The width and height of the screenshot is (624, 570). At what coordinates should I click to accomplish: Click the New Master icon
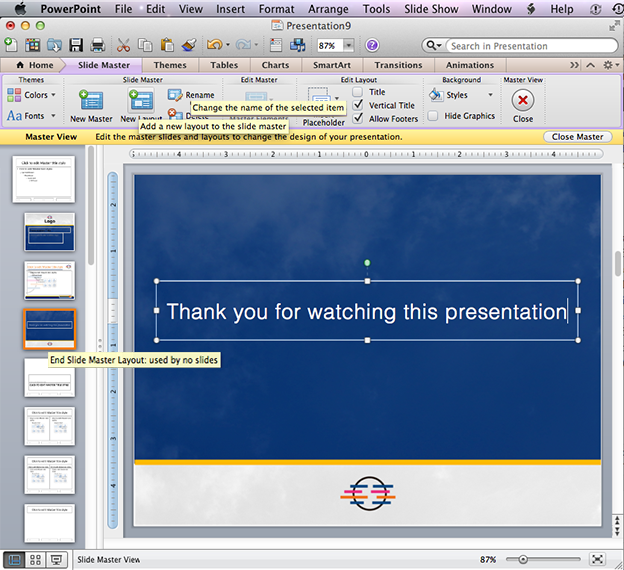coord(91,100)
